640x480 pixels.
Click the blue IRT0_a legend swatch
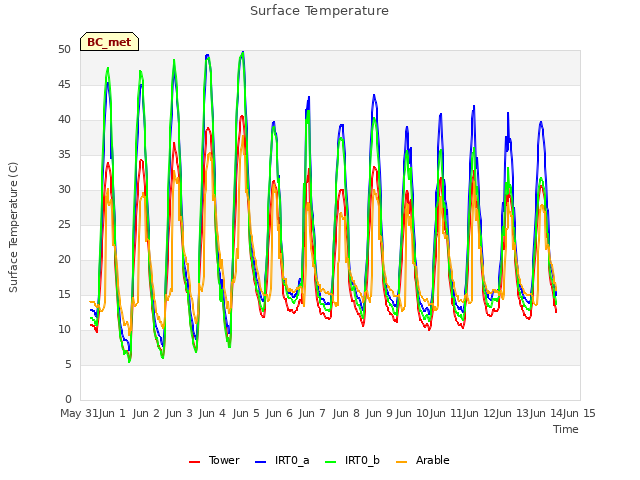pos(260,461)
